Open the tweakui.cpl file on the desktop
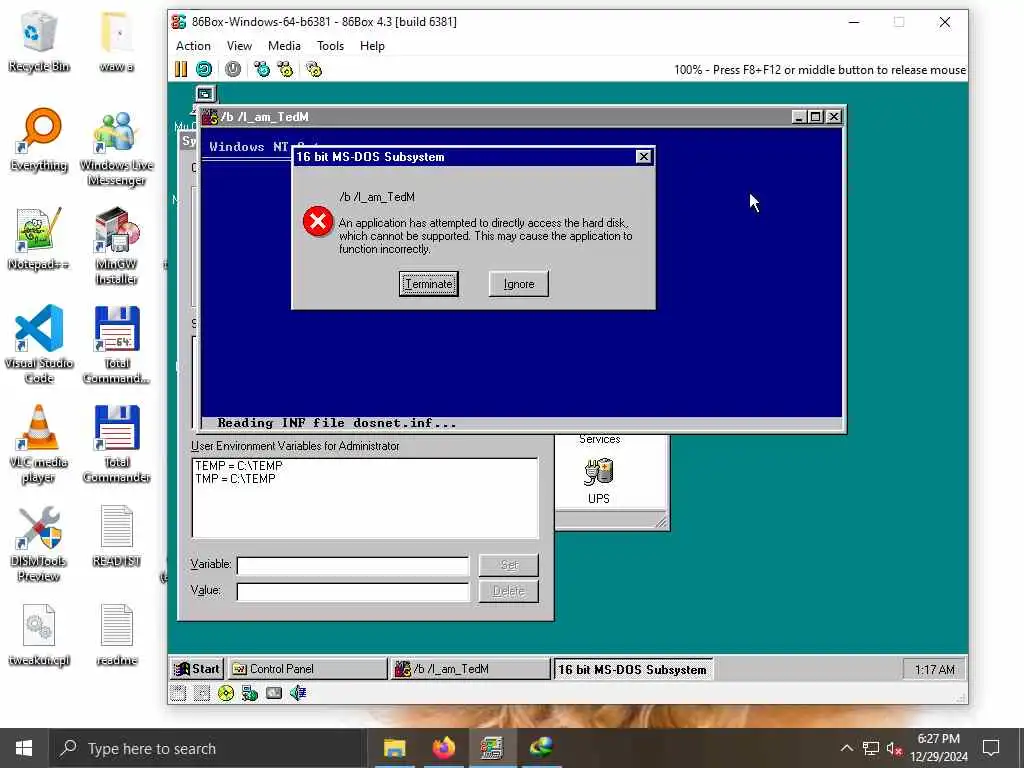Image resolution: width=1024 pixels, height=768 pixels. pos(39,635)
